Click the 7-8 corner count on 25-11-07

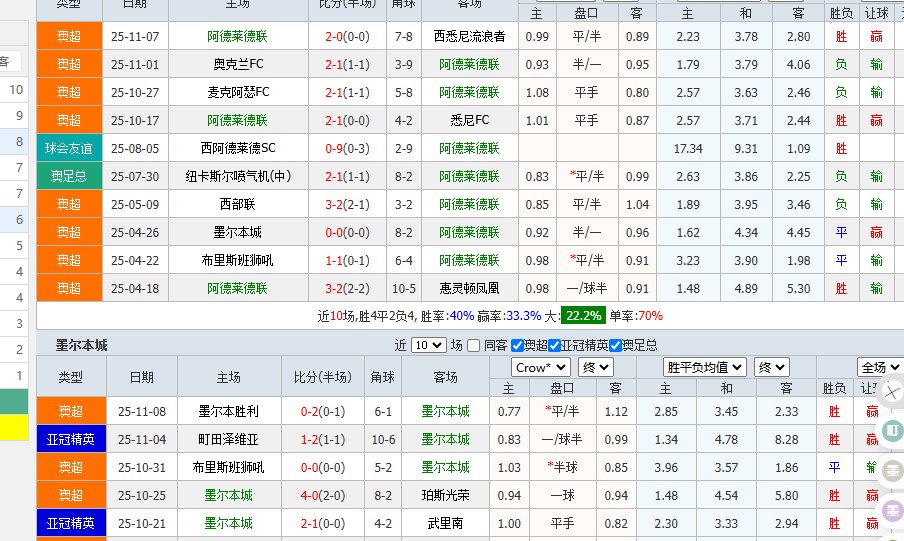pos(404,36)
